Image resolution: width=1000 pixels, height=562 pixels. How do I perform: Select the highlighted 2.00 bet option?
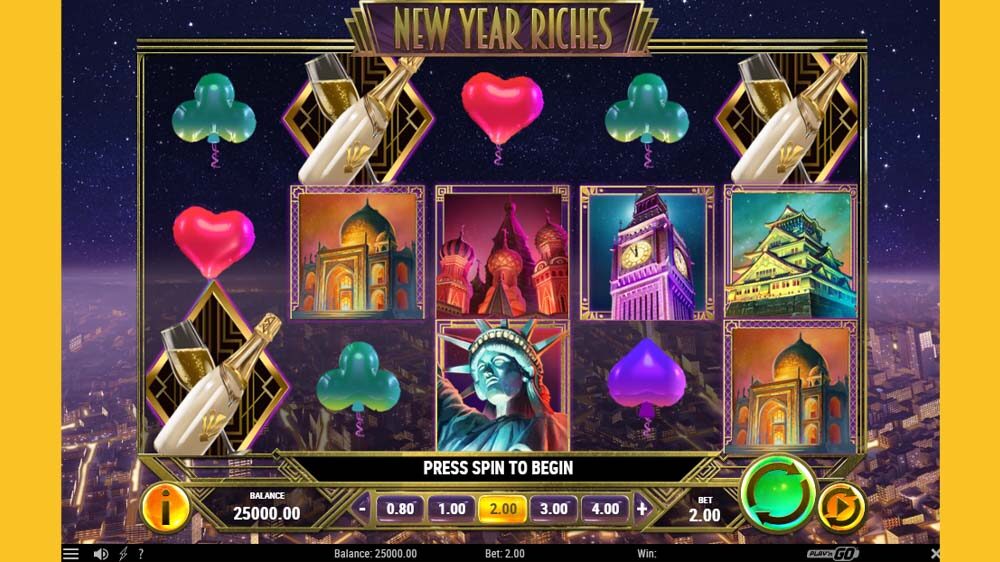point(503,508)
